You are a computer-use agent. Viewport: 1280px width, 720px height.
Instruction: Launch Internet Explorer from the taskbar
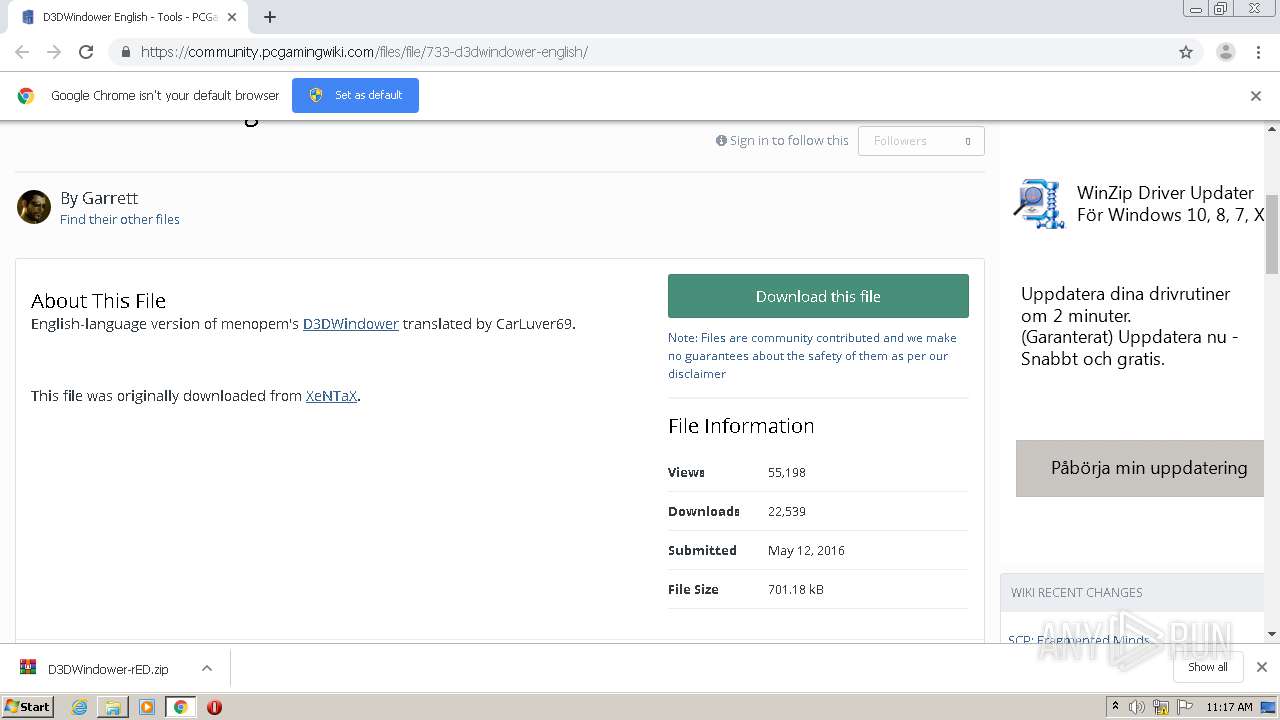coord(79,707)
